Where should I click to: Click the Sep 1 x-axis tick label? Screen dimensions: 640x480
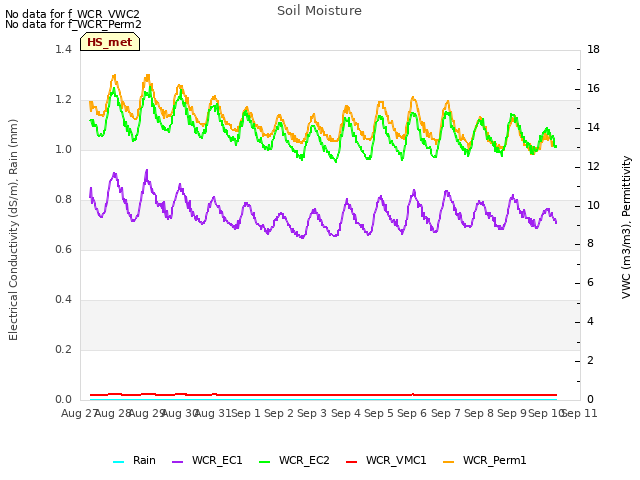click(x=246, y=413)
